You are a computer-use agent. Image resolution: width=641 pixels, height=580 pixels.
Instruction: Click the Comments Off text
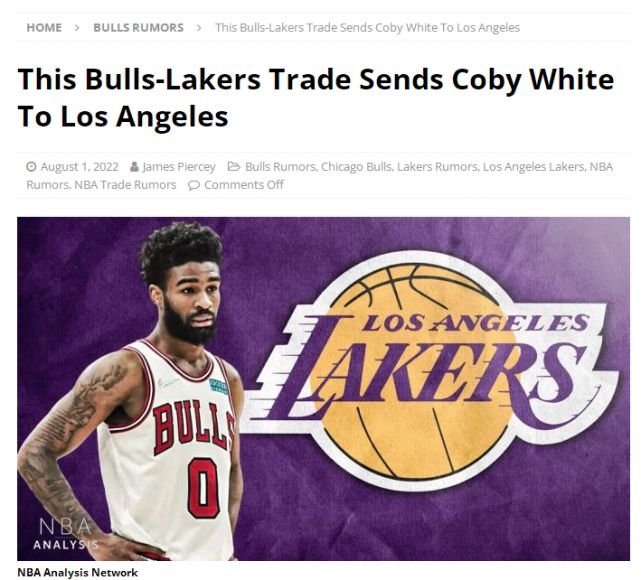click(x=244, y=185)
